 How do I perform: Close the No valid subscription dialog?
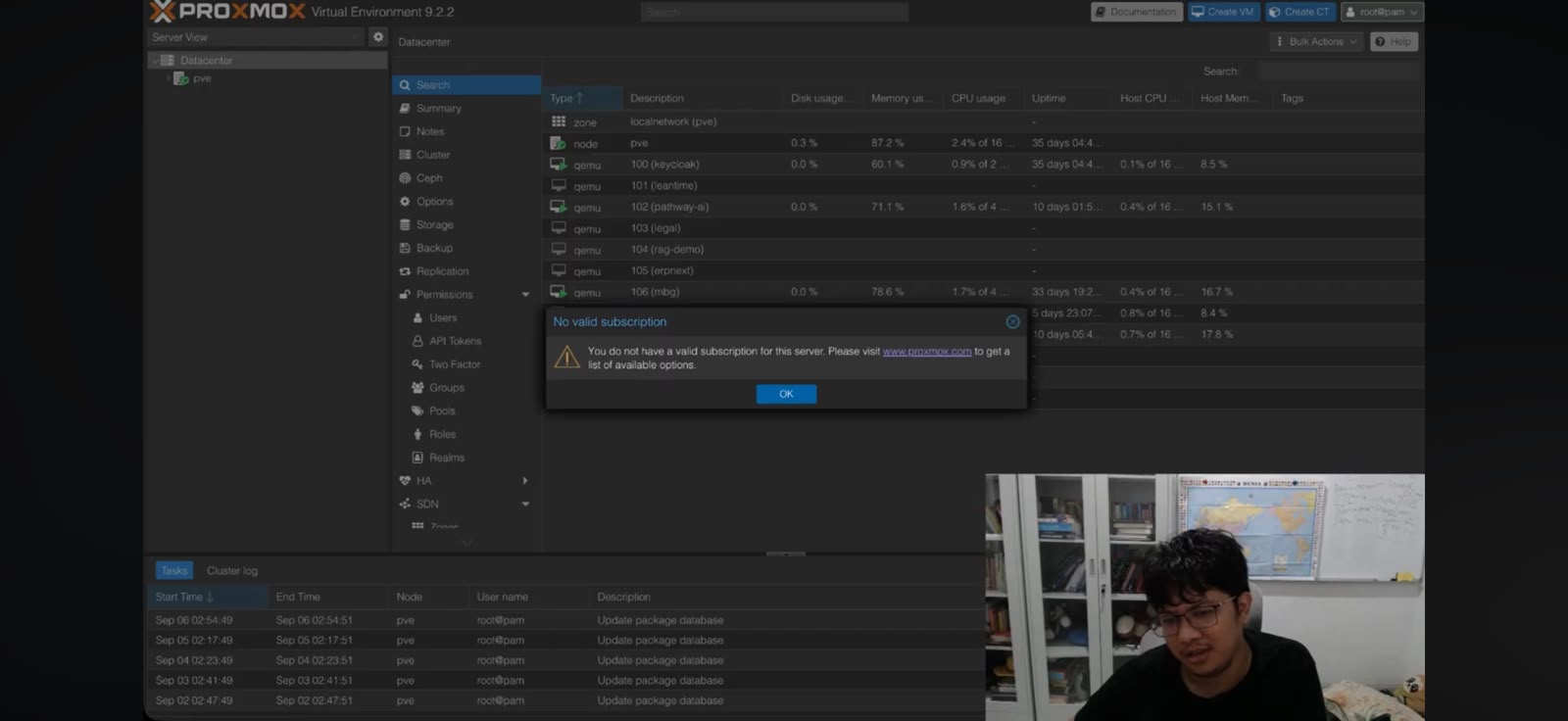[x=1012, y=321]
